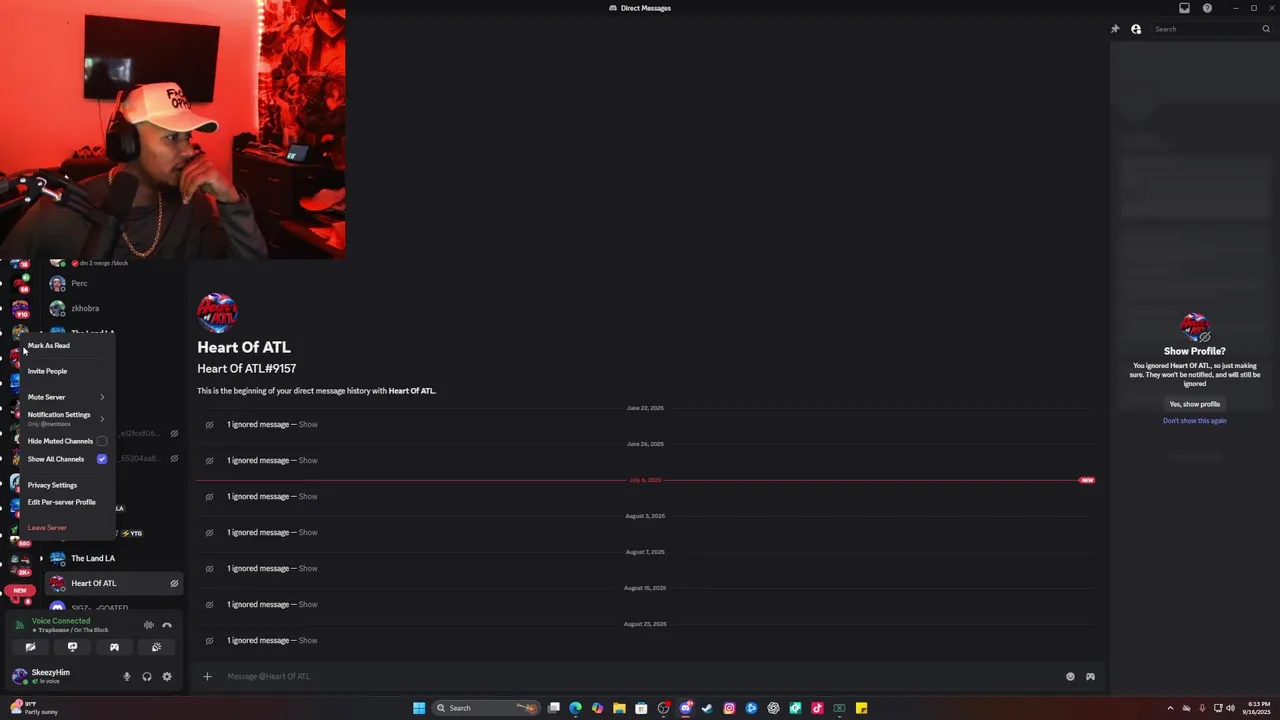This screenshot has height=720, width=1280.
Task: Open File Explorer from taskbar
Action: point(619,708)
